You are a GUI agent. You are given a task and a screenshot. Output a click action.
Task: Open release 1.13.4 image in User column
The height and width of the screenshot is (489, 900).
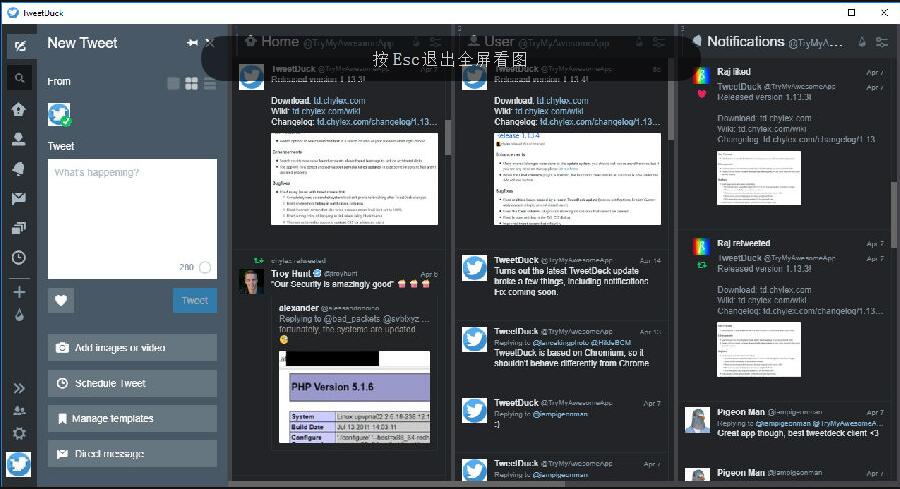(x=577, y=178)
